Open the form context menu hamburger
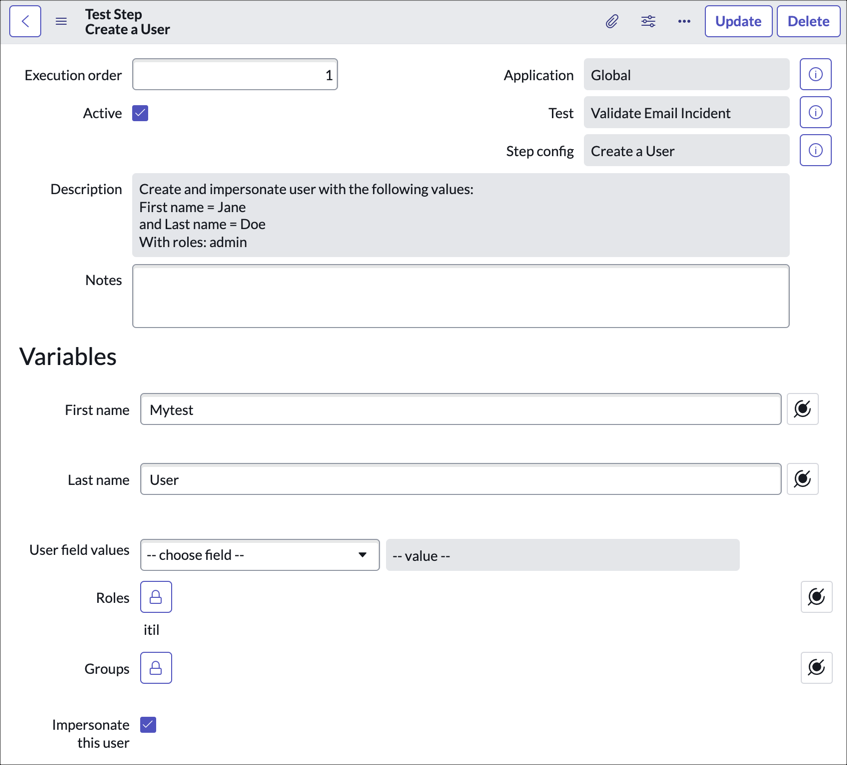This screenshot has height=765, width=847. click(x=60, y=20)
